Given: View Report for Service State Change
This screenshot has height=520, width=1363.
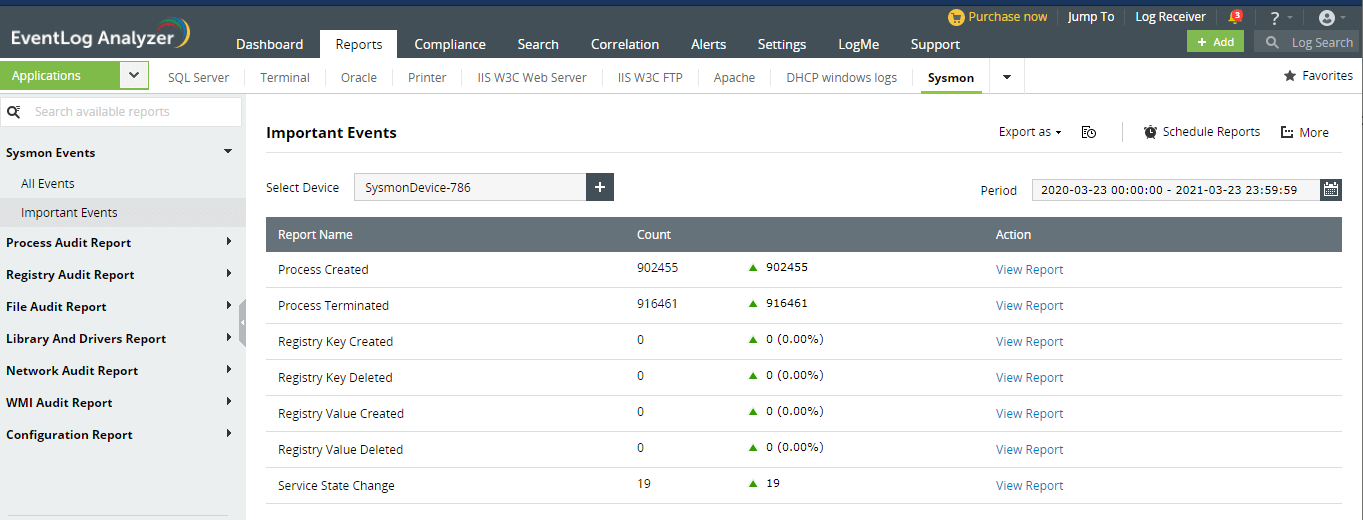Looking at the screenshot, I should (1029, 485).
